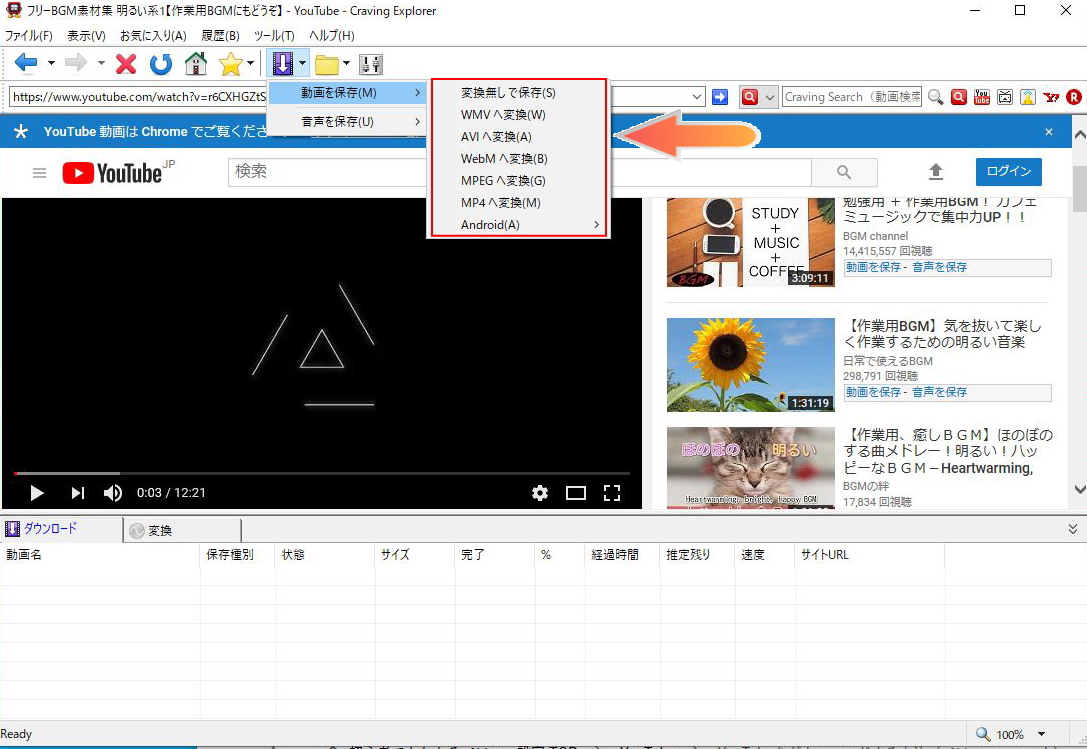The image size is (1087, 749).
Task: Click the video progress bar
Action: click(322, 474)
